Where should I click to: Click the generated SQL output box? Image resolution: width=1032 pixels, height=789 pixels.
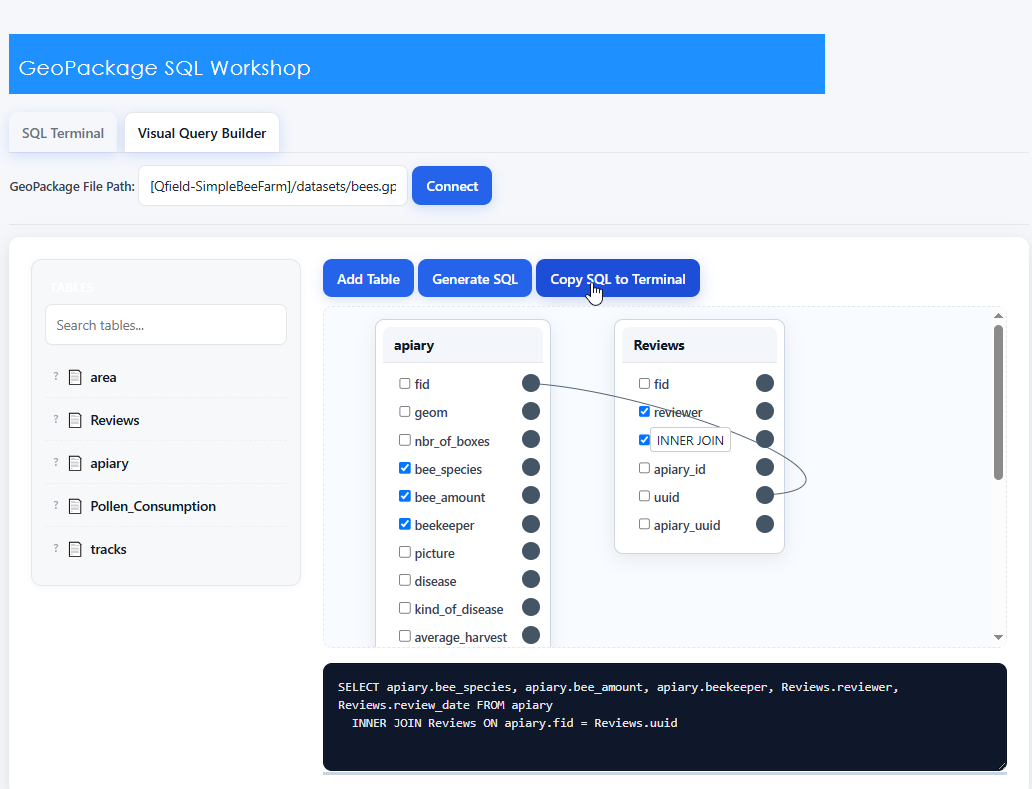pyautogui.click(x=665, y=717)
